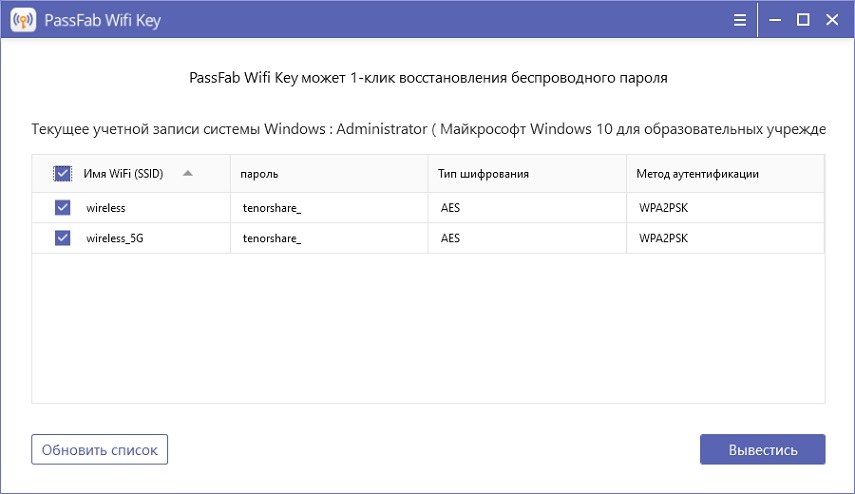Click WPA2PSK in the wireless_5G row
This screenshot has width=855, height=494.
click(x=725, y=238)
